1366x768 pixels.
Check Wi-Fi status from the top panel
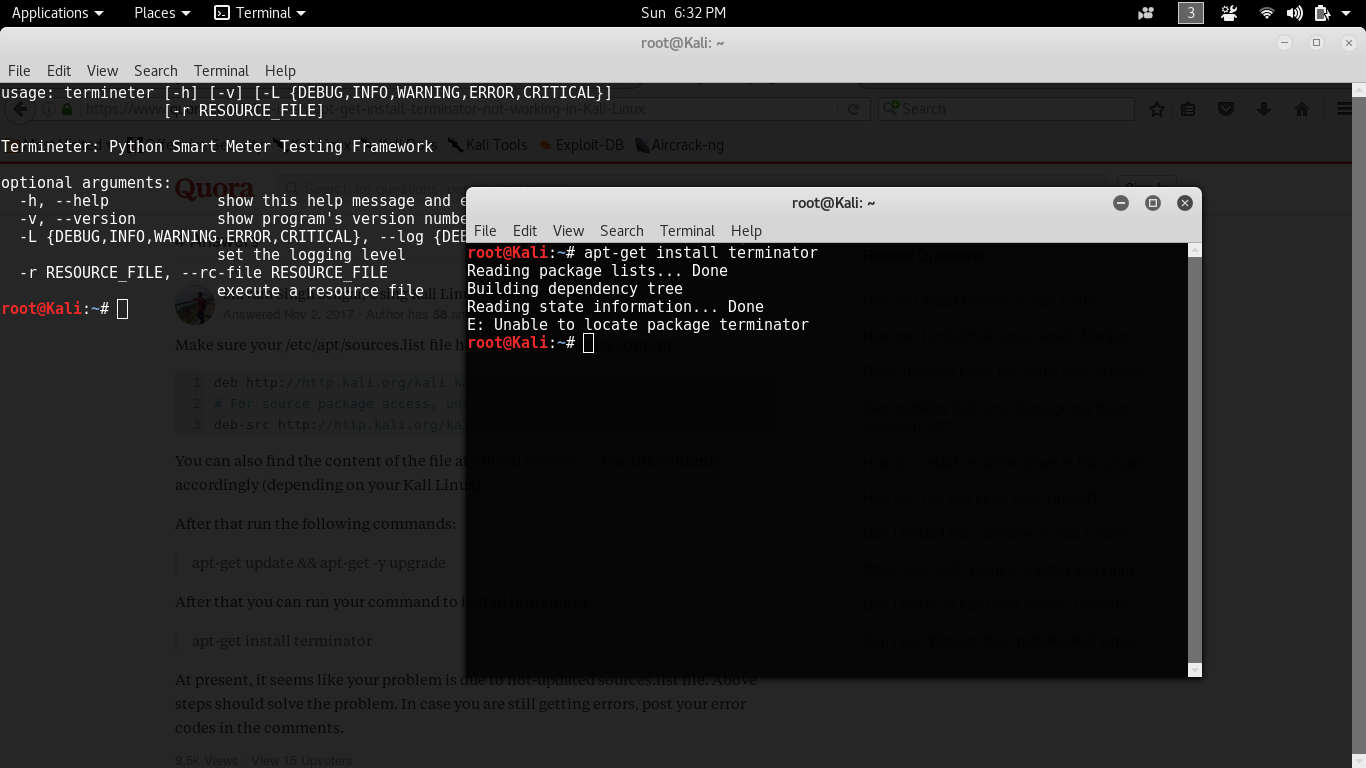tap(1268, 13)
